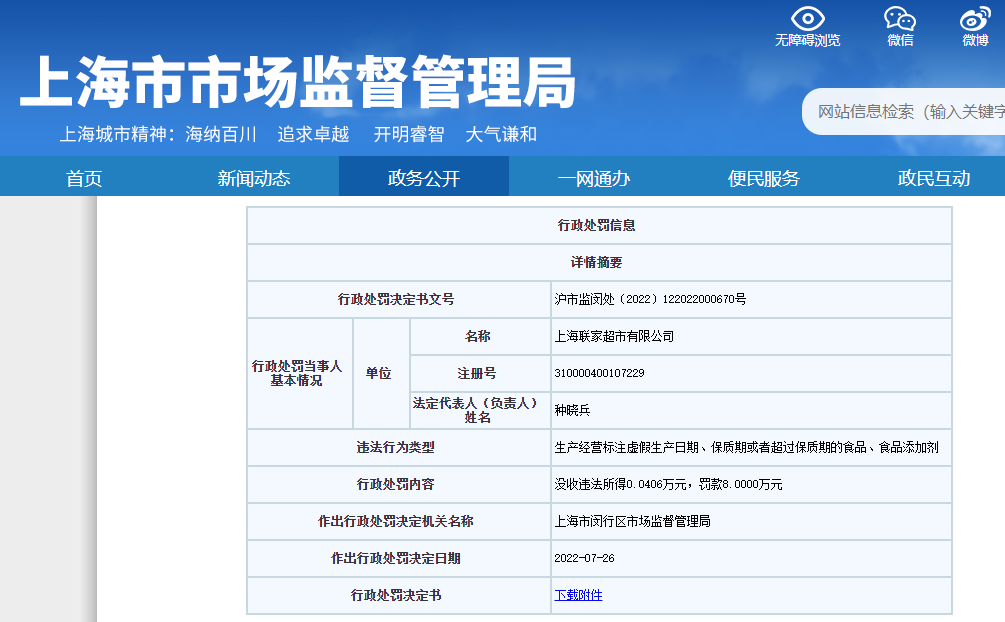The height and width of the screenshot is (622, 1005).
Task: Select the violation type text 生产经营标注虚假生产日期
Action: [626, 447]
